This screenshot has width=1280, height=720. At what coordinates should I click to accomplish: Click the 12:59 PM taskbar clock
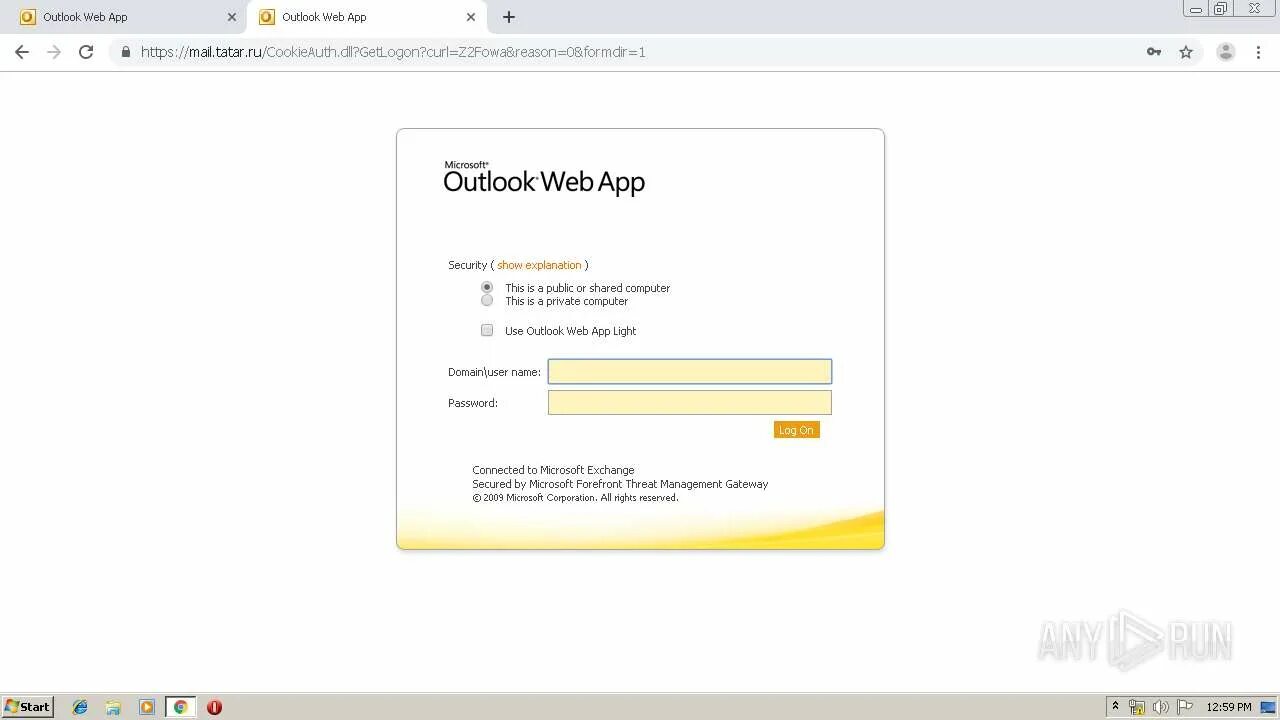tap(1229, 707)
